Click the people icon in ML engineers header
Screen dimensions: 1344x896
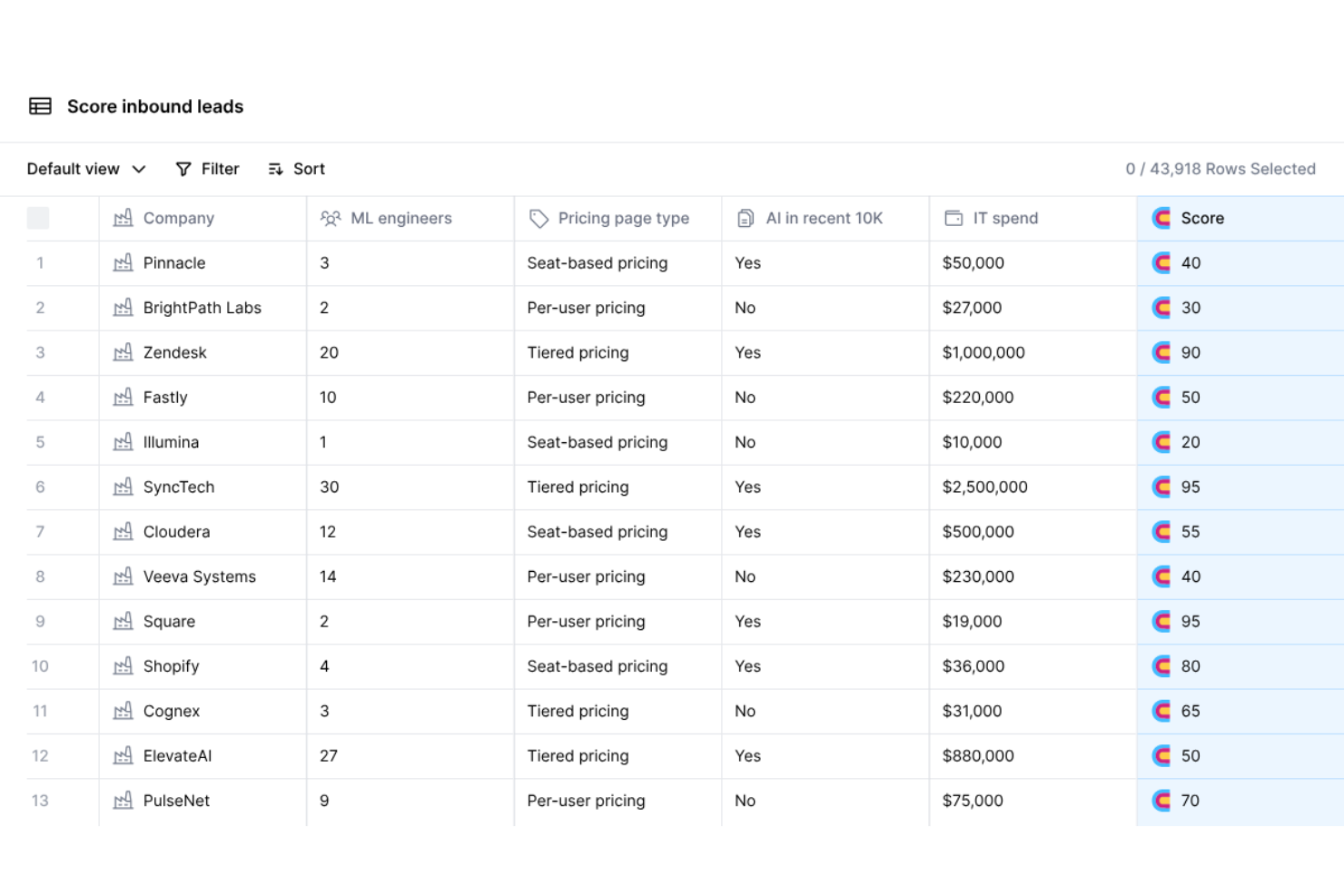click(331, 218)
